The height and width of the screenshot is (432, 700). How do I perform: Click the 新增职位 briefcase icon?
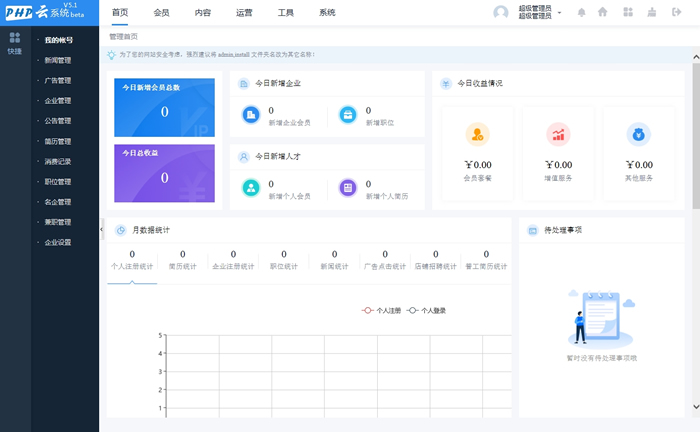(x=348, y=115)
